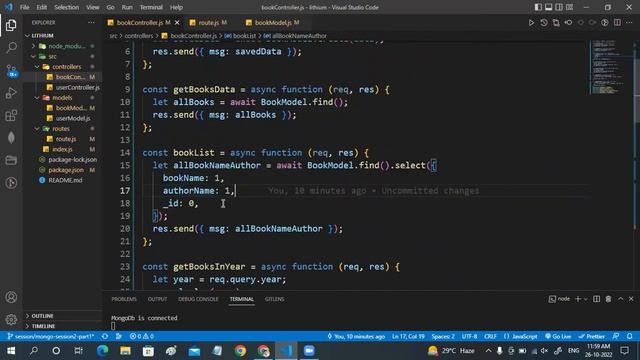Click the terminal input area

pos(367,322)
